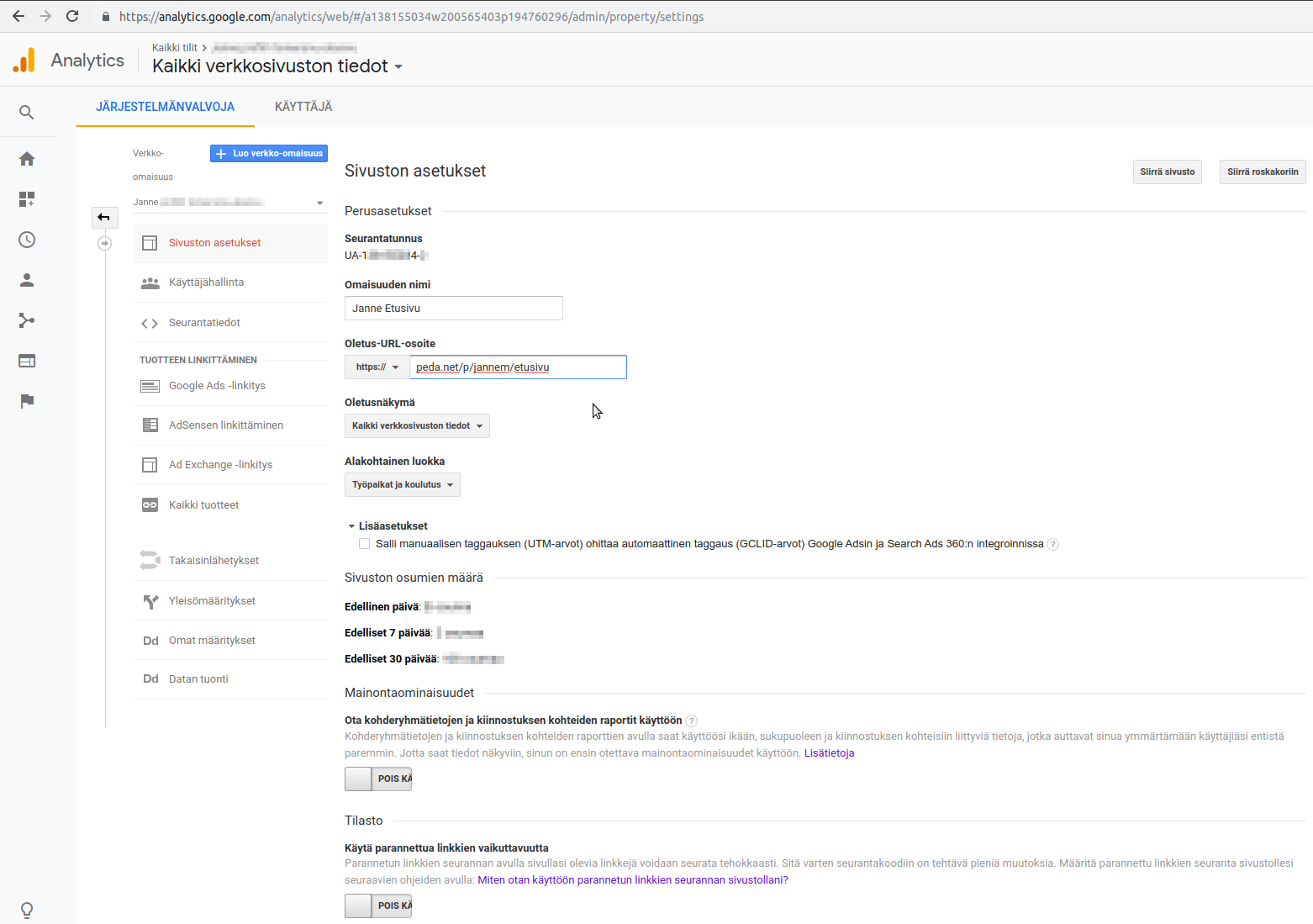Click the Siirrä roskakoriin button
The height and width of the screenshot is (924, 1313).
click(1262, 172)
